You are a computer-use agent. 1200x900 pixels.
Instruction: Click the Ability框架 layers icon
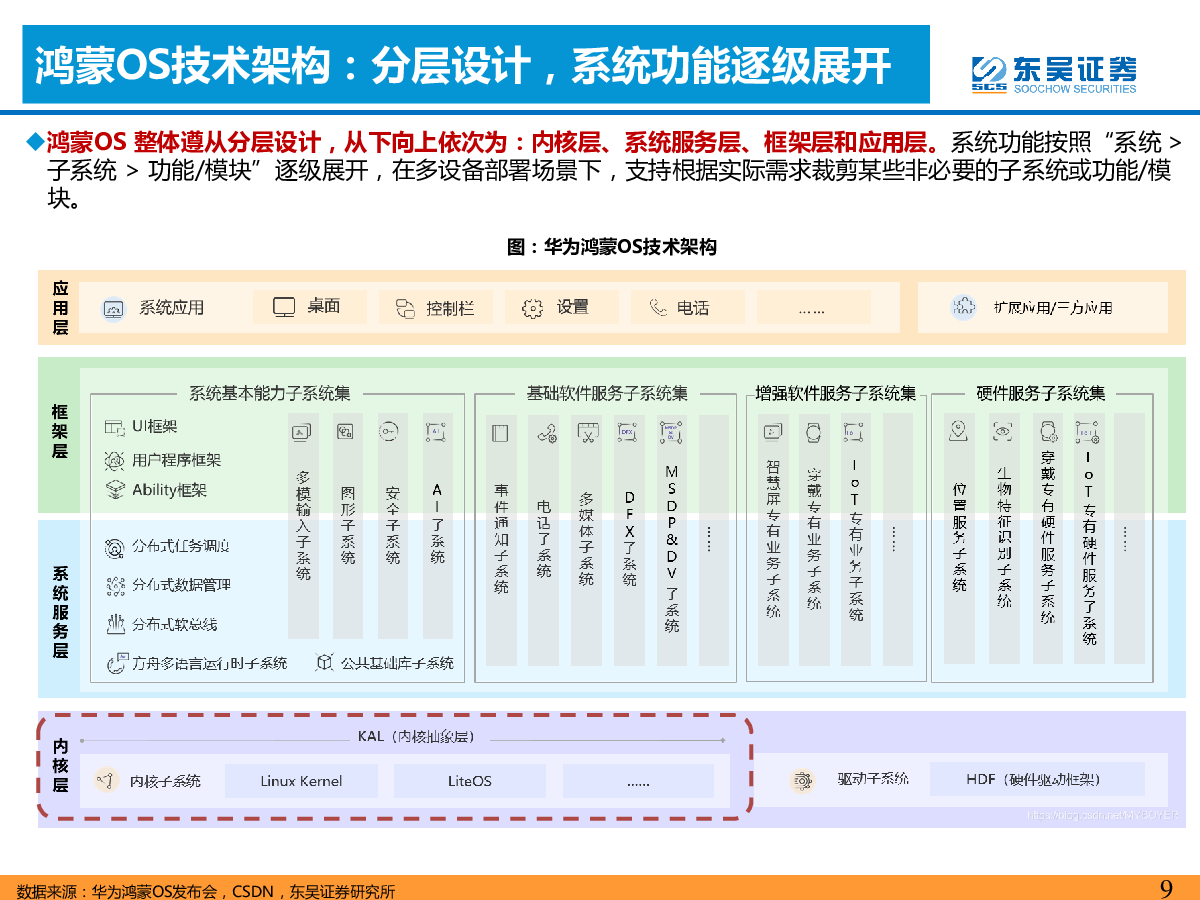[x=113, y=490]
